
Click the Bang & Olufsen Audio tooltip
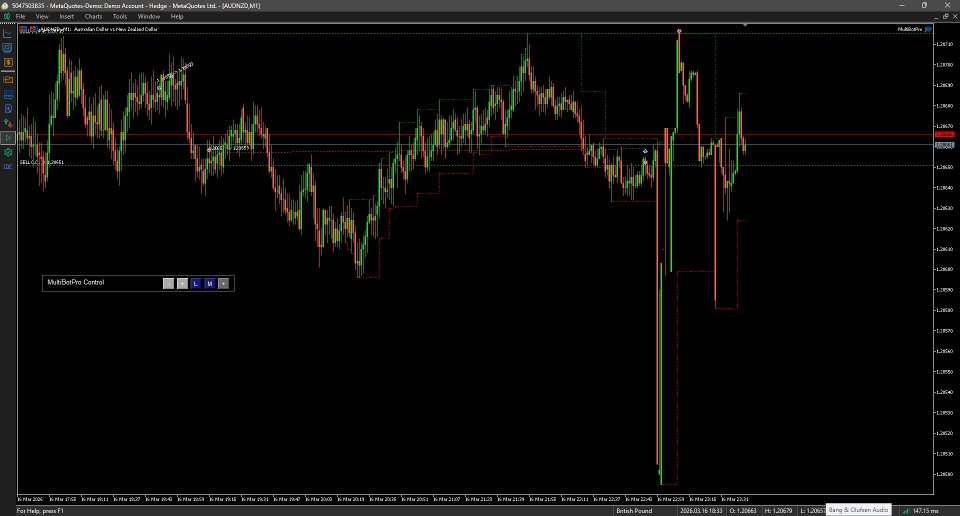pos(858,510)
